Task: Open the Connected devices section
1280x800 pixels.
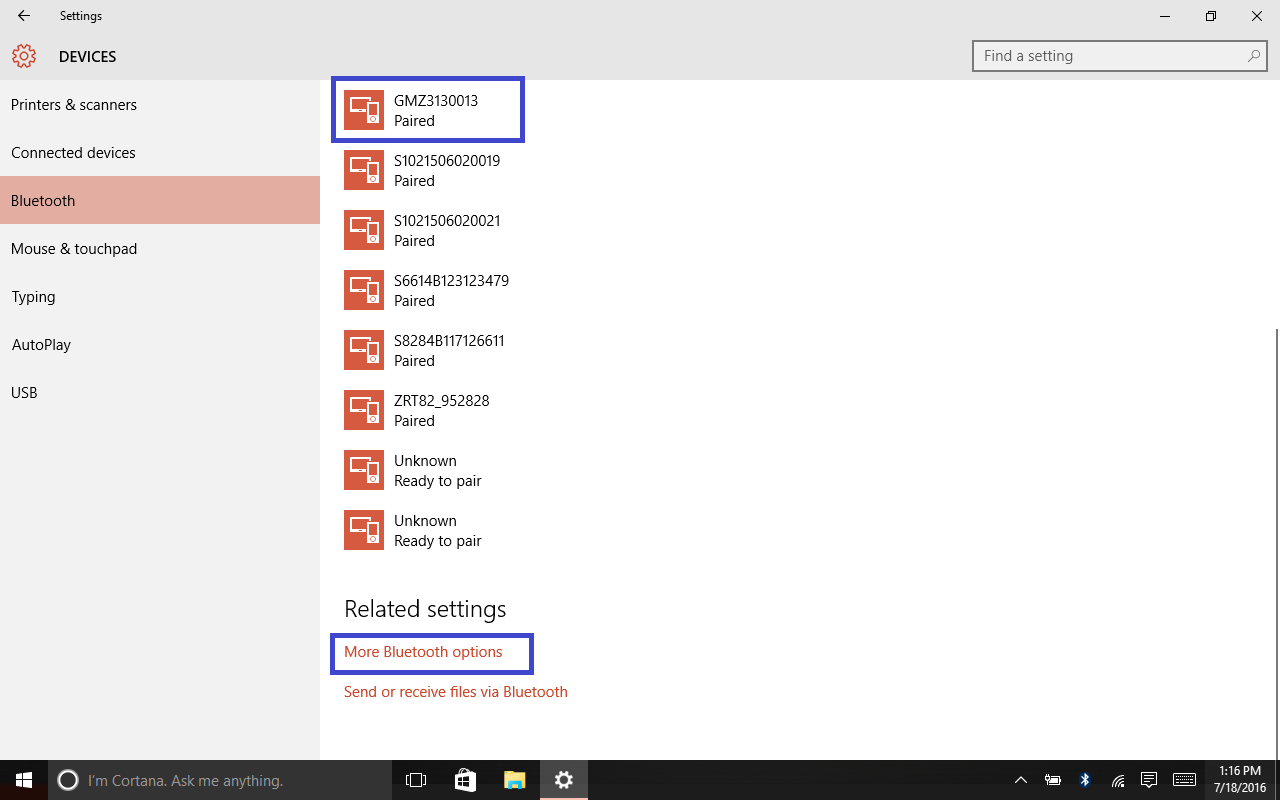Action: click(x=73, y=153)
